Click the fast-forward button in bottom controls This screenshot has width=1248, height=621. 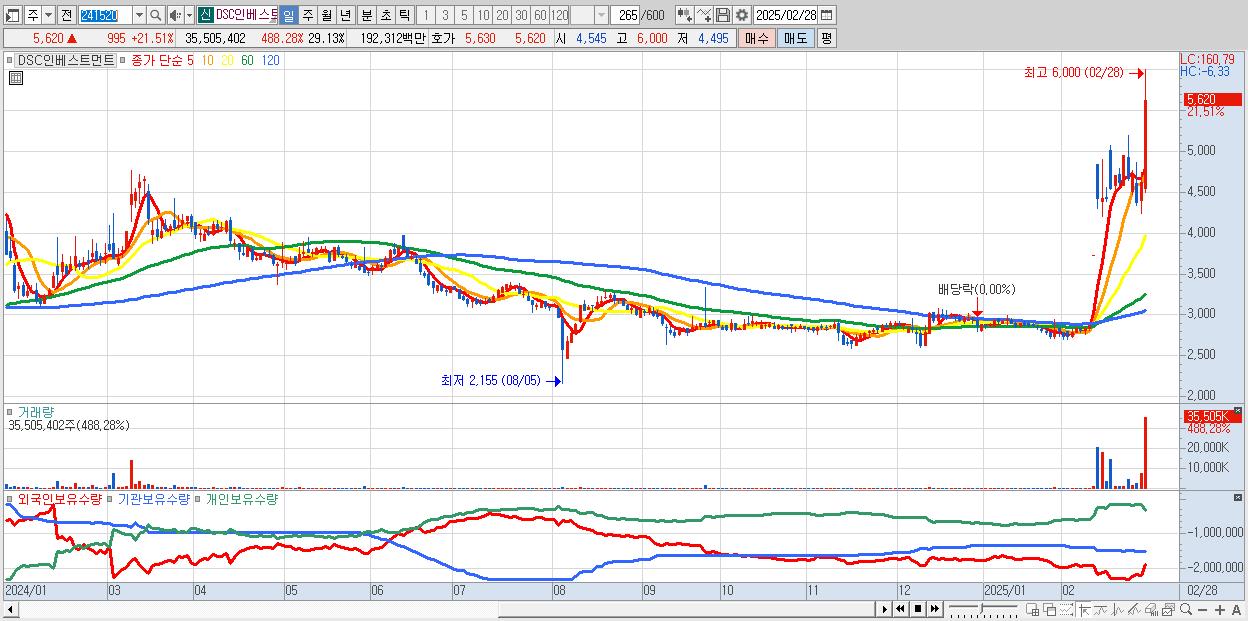[935, 609]
